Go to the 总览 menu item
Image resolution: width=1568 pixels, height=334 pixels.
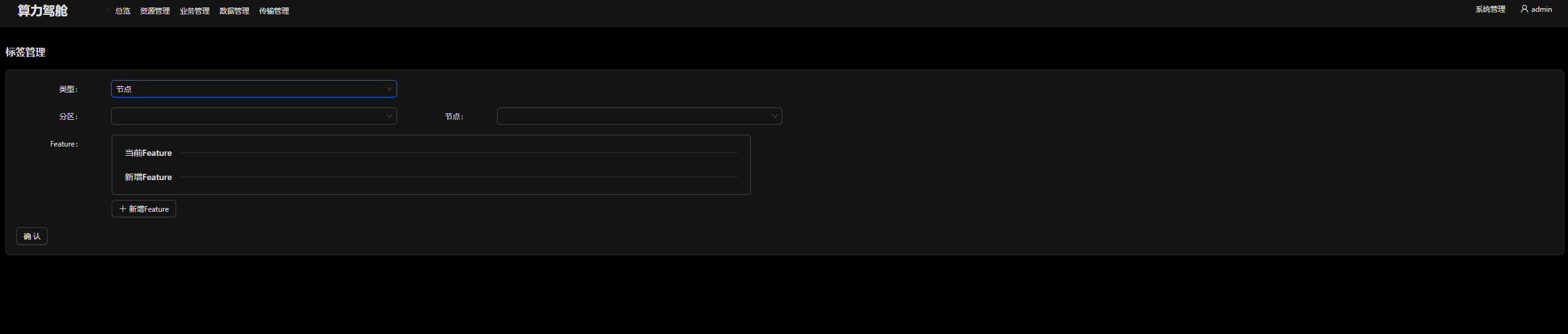pyautogui.click(x=123, y=11)
